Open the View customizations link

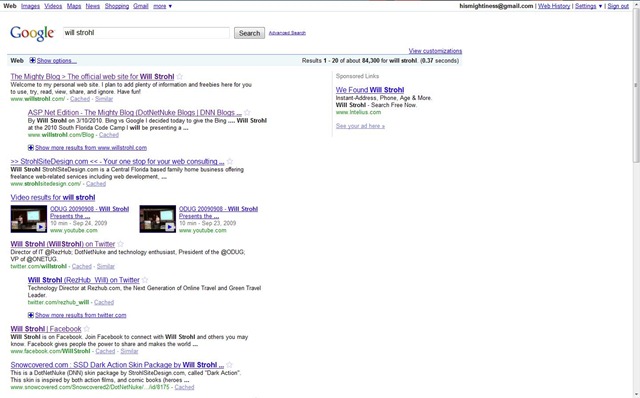pyautogui.click(x=436, y=51)
